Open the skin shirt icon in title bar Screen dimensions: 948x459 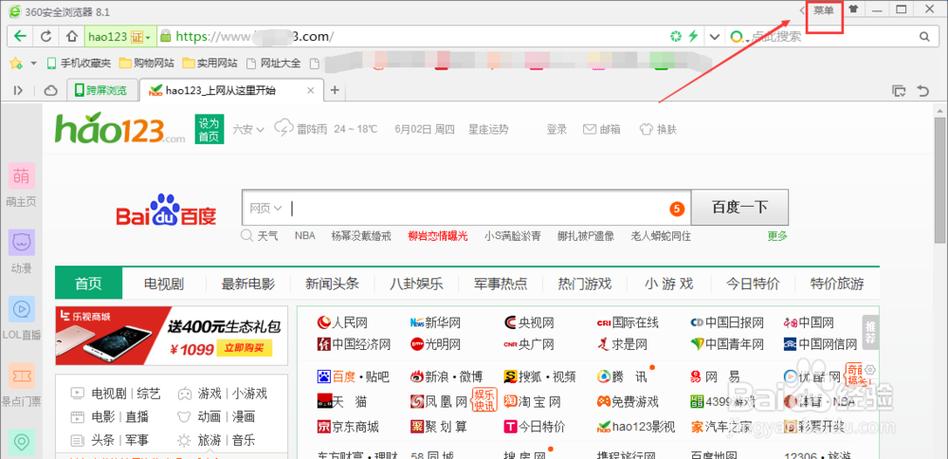[x=853, y=10]
